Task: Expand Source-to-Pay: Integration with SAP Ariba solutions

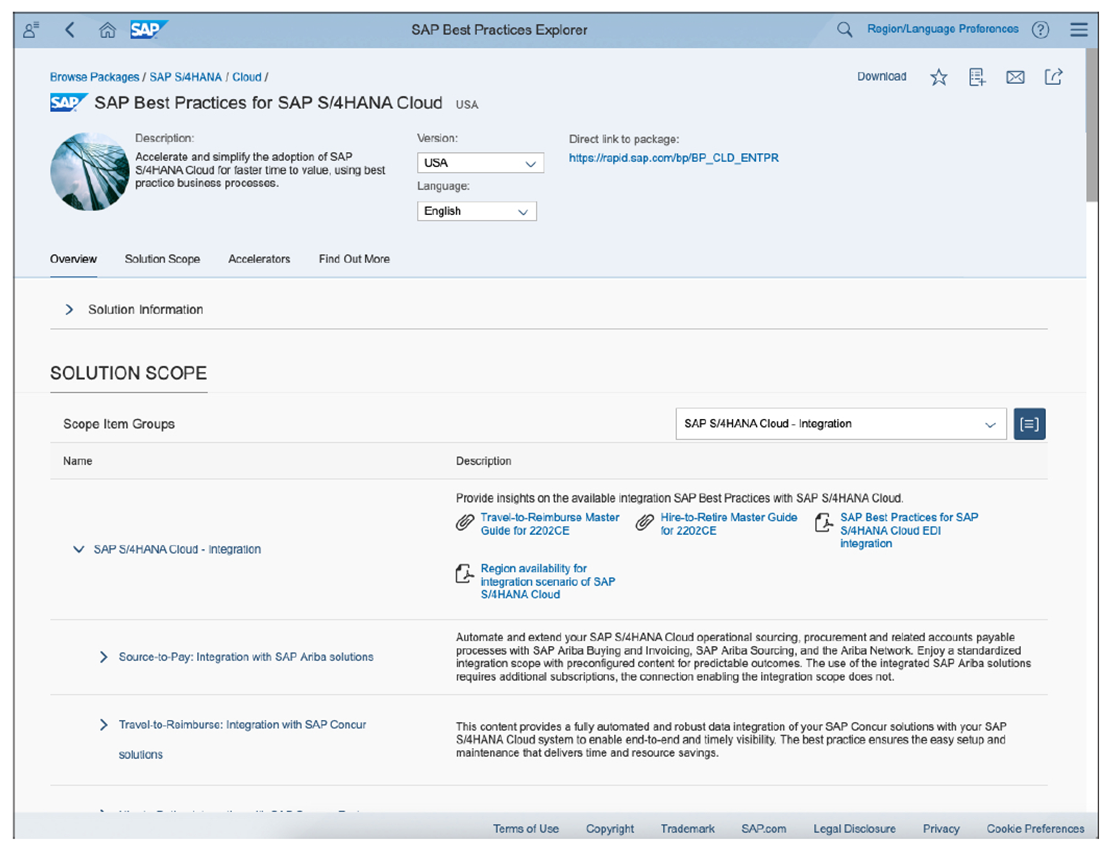Action: click(104, 656)
